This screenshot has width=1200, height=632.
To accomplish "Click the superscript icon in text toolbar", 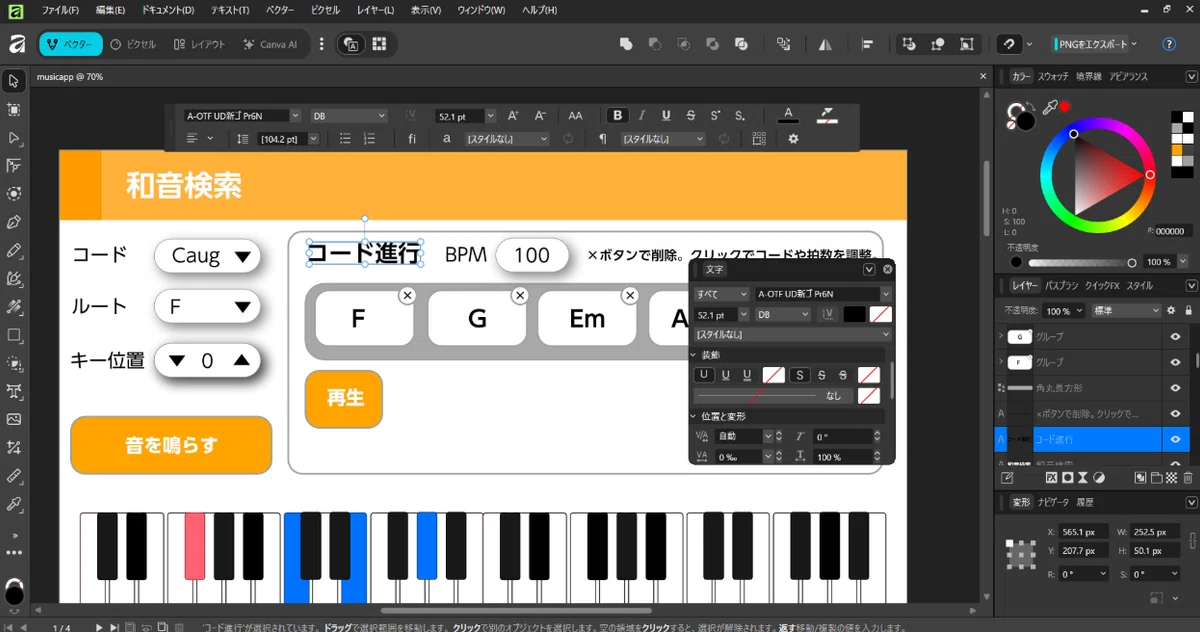I will coord(715,116).
